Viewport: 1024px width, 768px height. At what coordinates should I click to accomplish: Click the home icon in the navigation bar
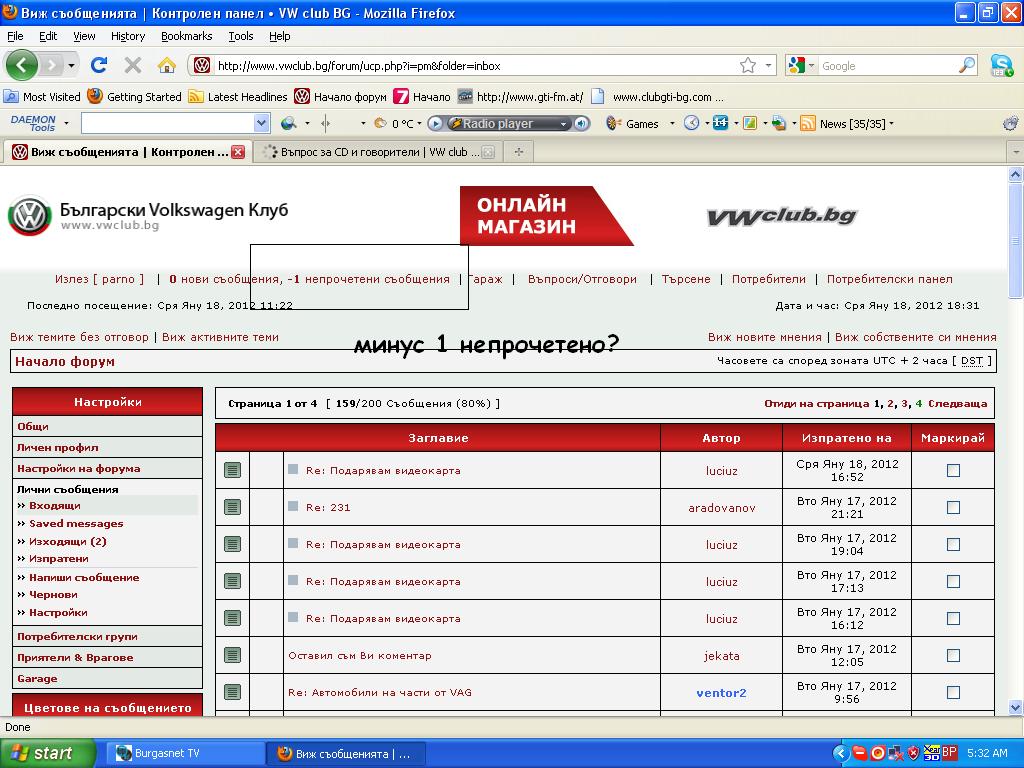(167, 66)
